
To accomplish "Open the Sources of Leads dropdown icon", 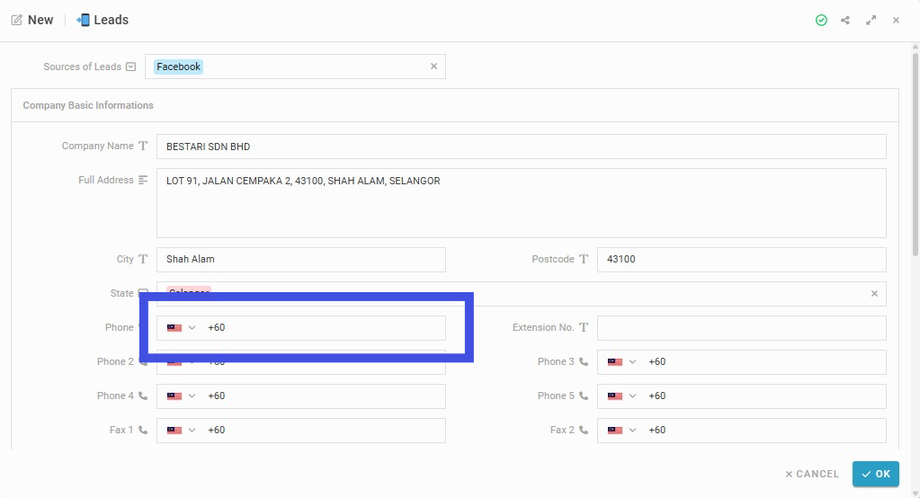I will (x=131, y=67).
